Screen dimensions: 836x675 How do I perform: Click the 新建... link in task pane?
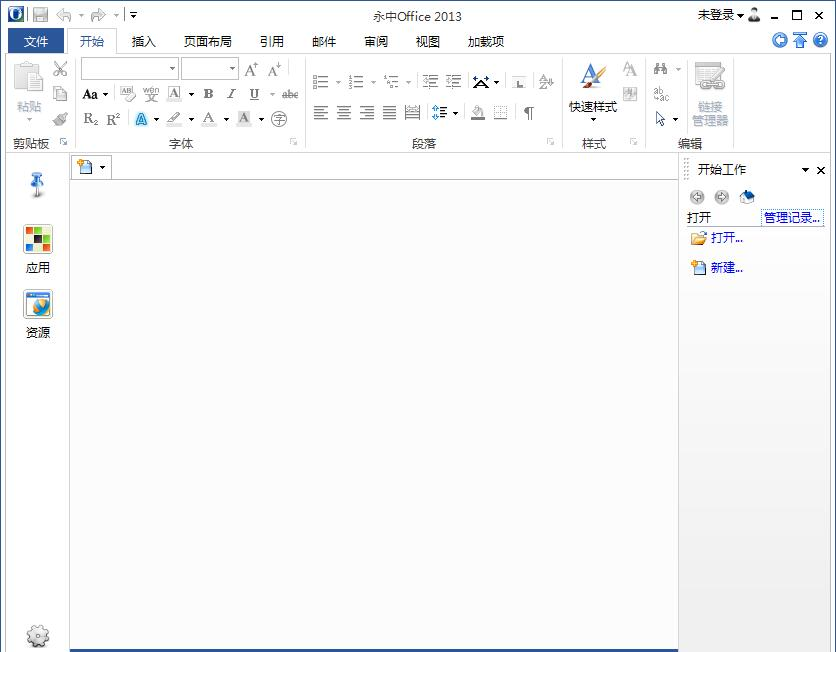(x=727, y=267)
